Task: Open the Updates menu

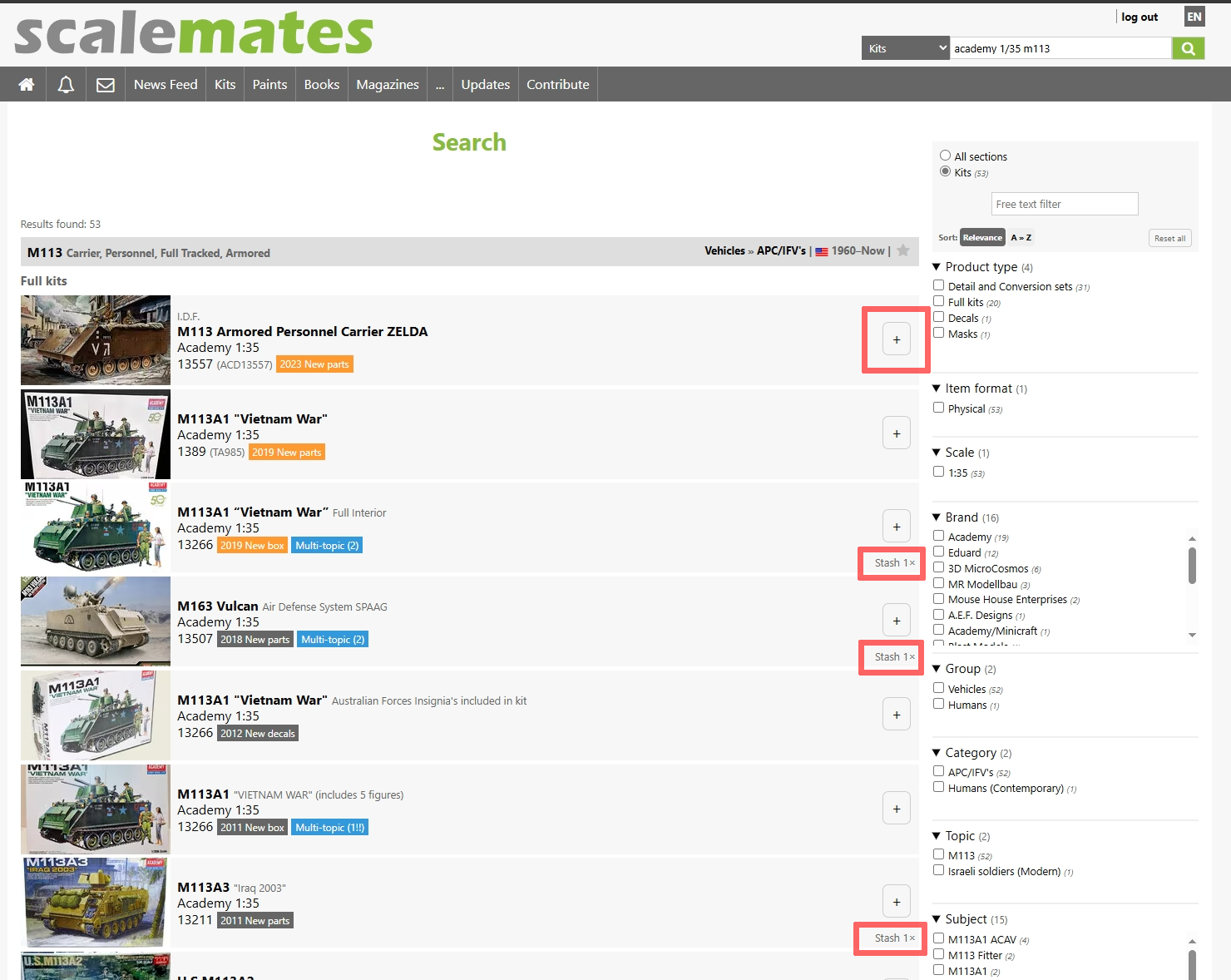Action: coord(486,84)
